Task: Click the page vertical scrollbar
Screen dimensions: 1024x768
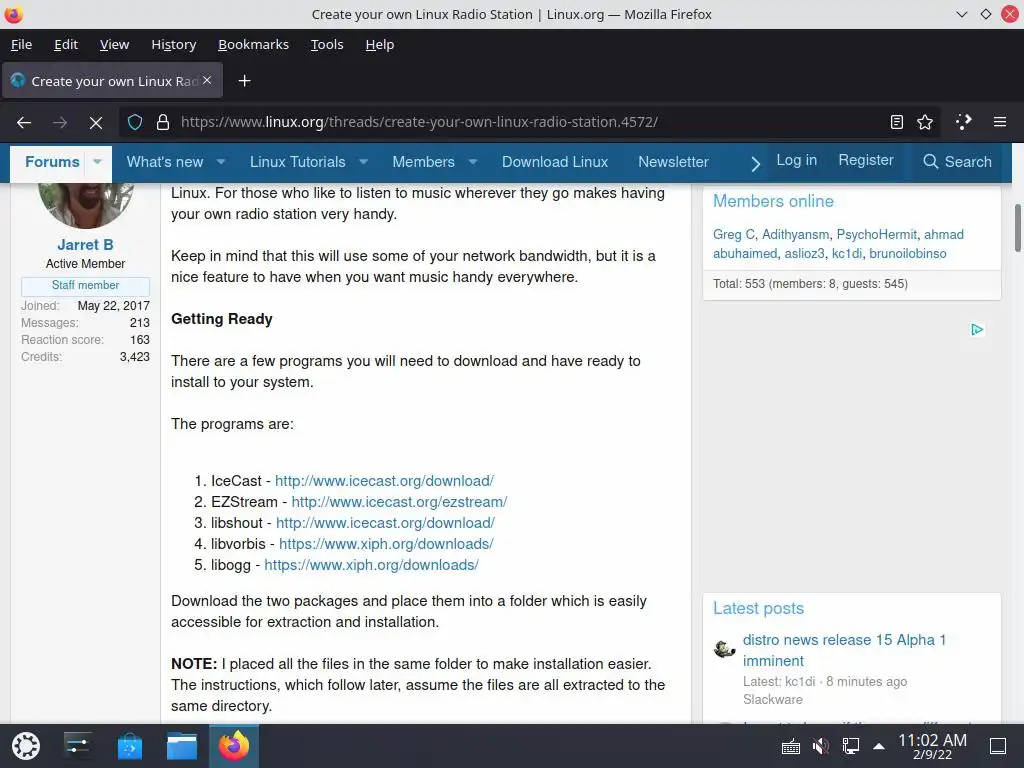Action: click(1017, 228)
